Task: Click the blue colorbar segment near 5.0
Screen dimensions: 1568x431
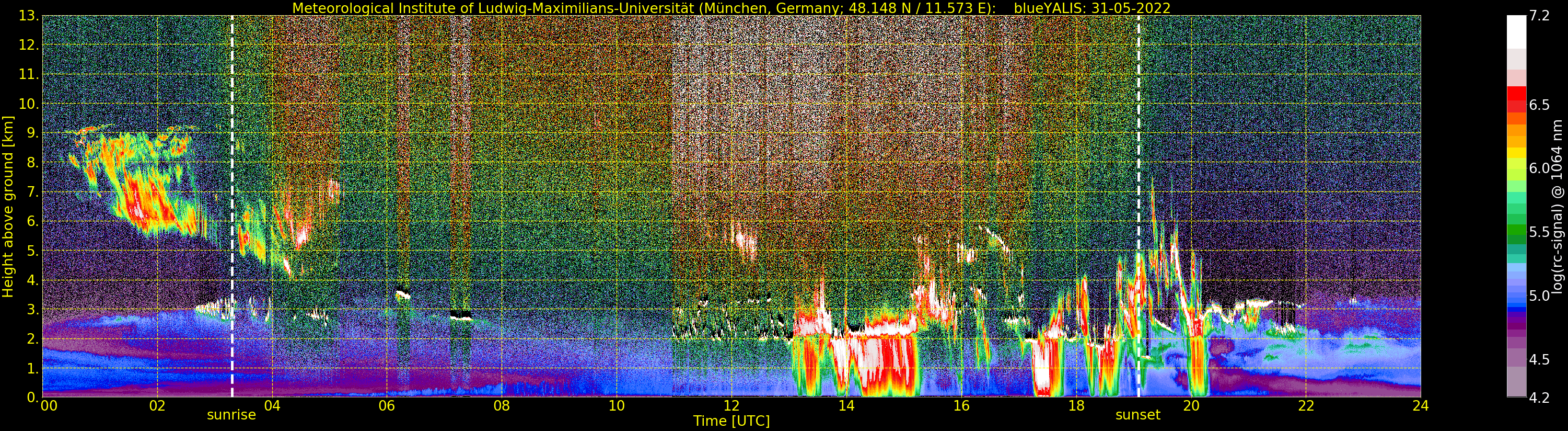Action: 1516,296
